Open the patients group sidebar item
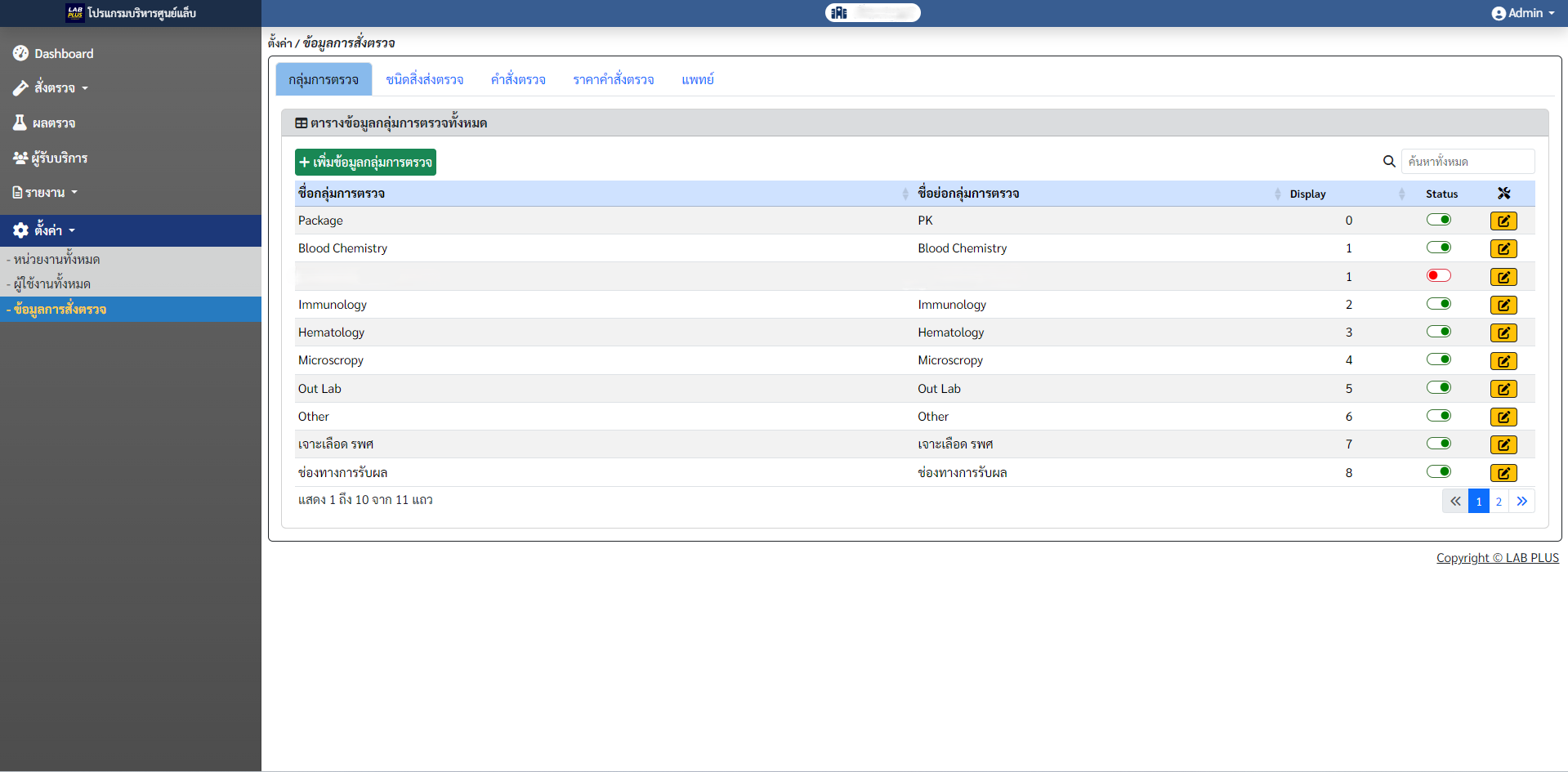The width and height of the screenshot is (1568, 772). [20, 158]
